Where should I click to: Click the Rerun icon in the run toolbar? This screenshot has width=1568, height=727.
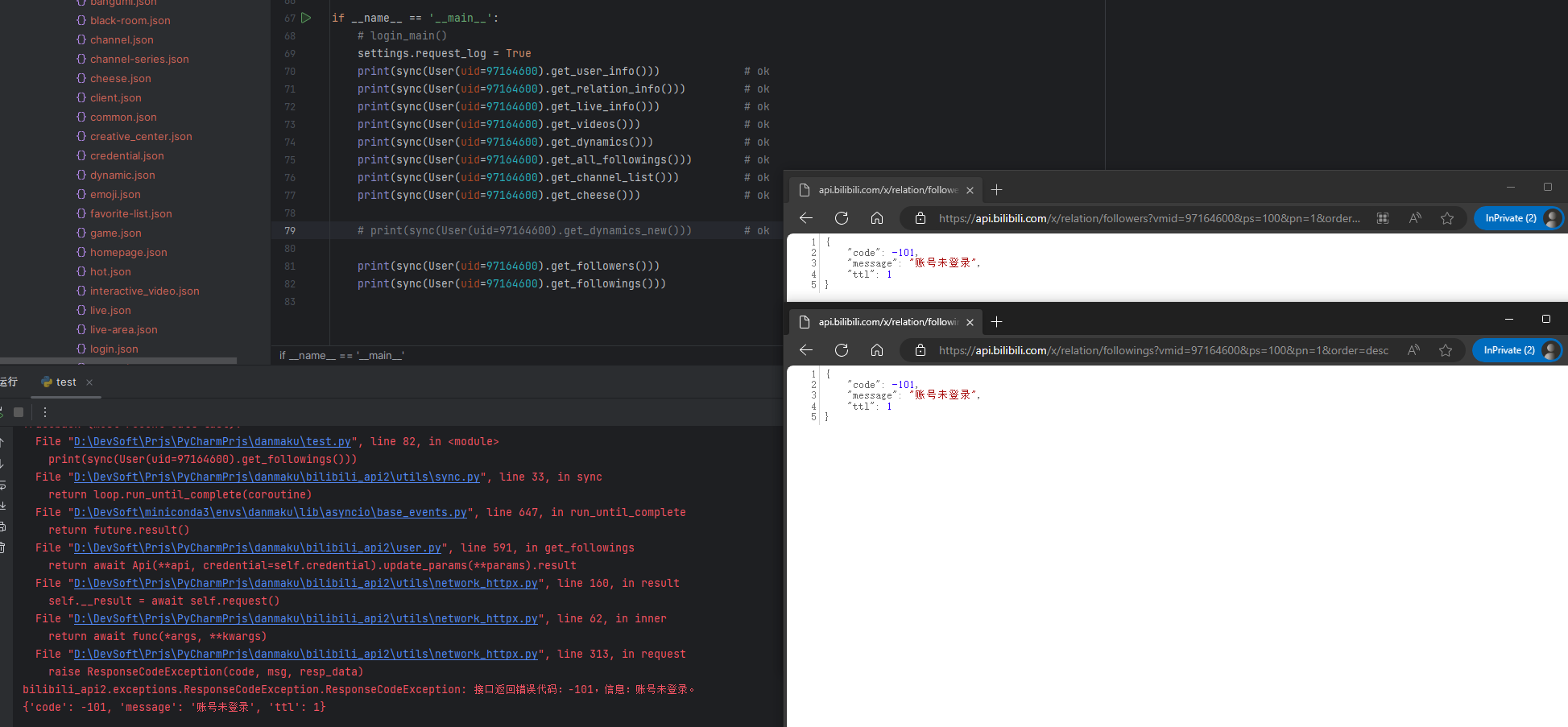click(3, 412)
